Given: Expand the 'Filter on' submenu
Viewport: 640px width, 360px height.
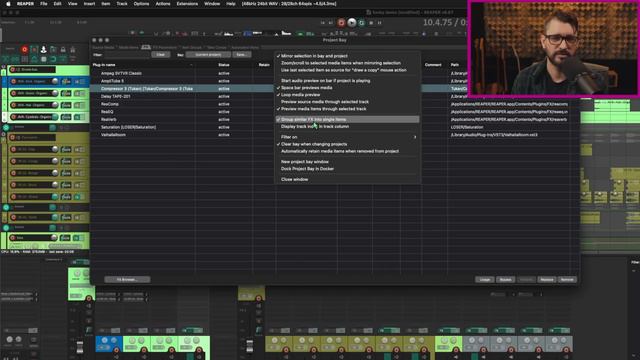Looking at the screenshot, I should (348, 137).
